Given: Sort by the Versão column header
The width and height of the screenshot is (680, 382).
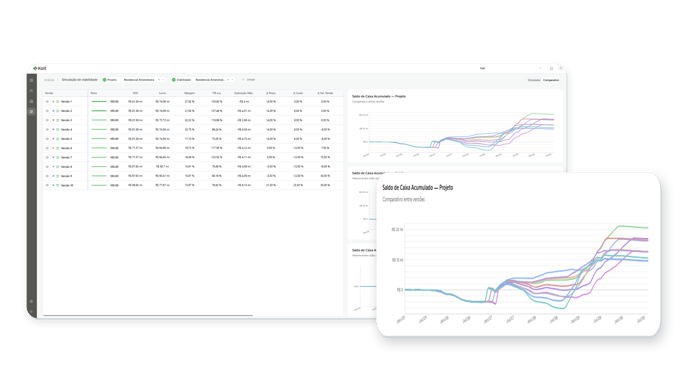Looking at the screenshot, I should (49, 93).
